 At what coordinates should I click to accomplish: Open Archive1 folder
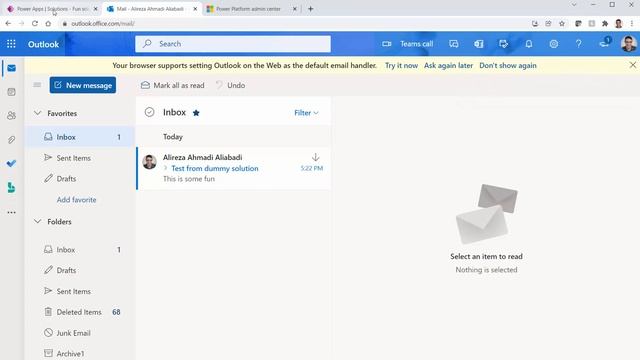click(x=80, y=353)
